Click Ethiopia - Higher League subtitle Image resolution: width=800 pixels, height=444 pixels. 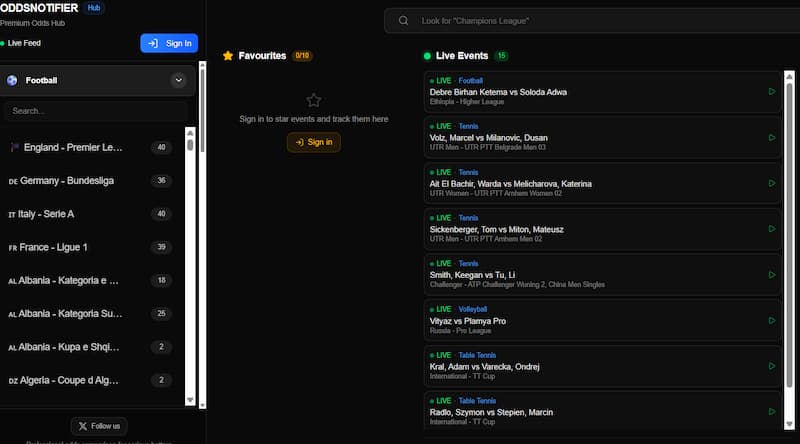[x=467, y=102]
